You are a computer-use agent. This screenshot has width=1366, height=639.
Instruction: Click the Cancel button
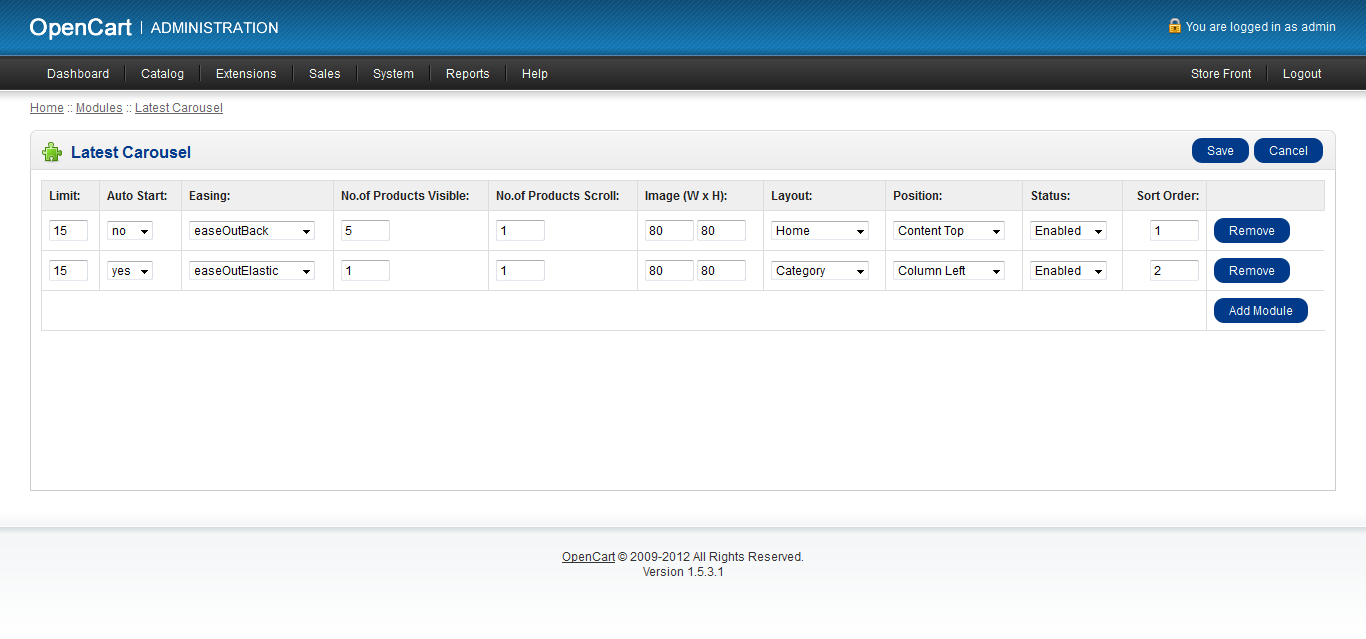(x=1288, y=151)
